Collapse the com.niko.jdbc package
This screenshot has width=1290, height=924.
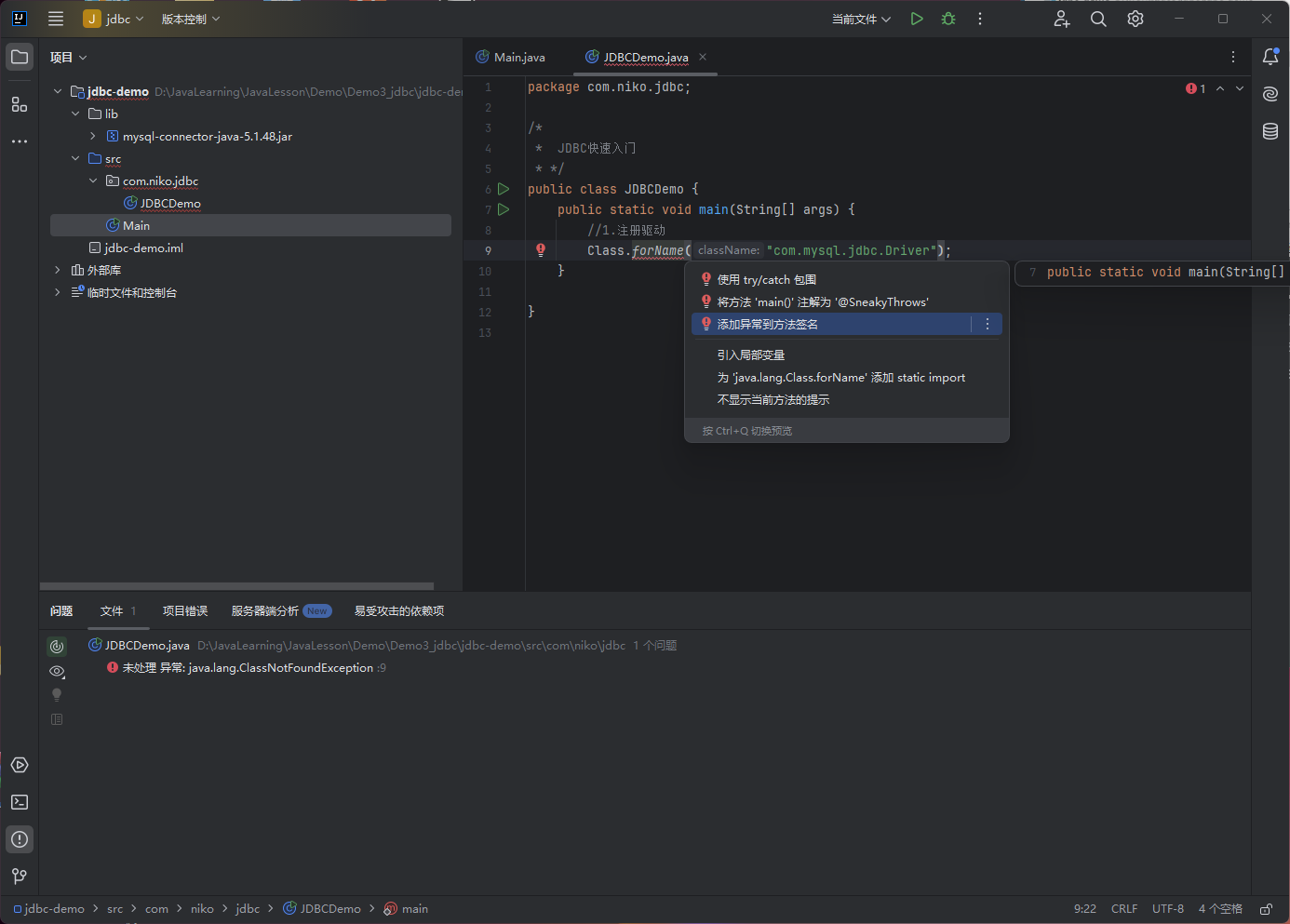(x=93, y=181)
